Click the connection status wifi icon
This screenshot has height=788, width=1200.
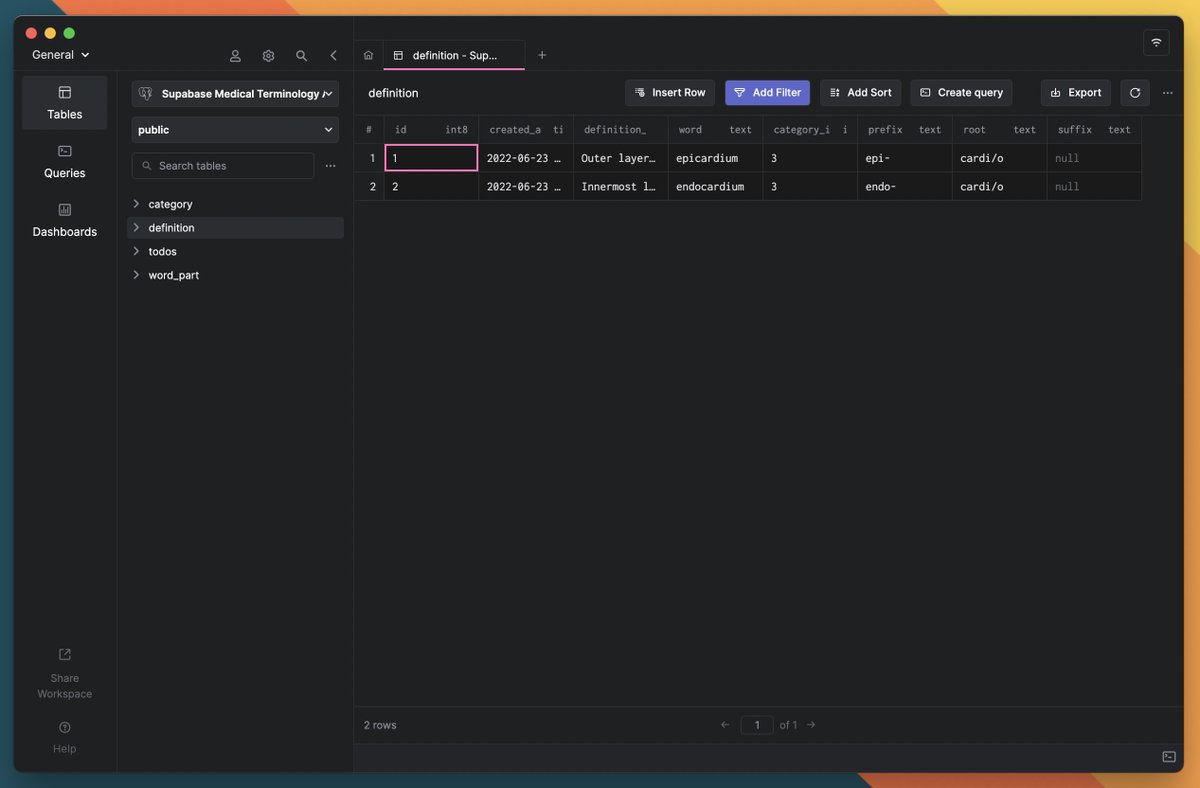(x=1157, y=42)
